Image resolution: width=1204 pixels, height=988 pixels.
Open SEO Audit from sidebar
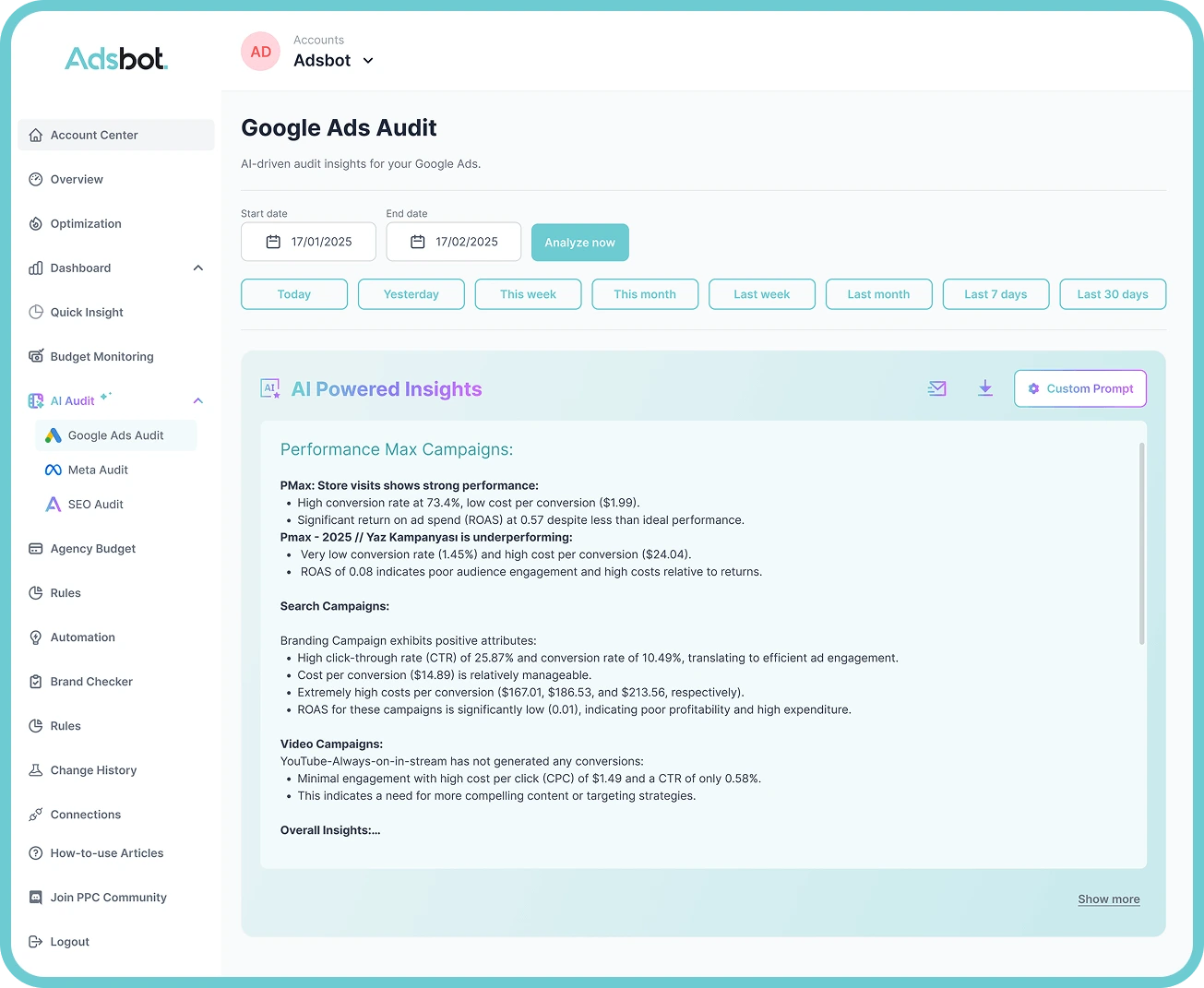click(x=95, y=505)
